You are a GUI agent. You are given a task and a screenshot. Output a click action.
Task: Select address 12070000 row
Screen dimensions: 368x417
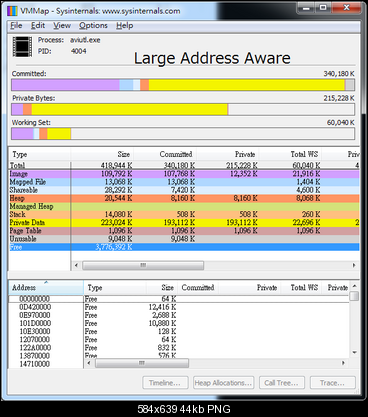(179, 339)
